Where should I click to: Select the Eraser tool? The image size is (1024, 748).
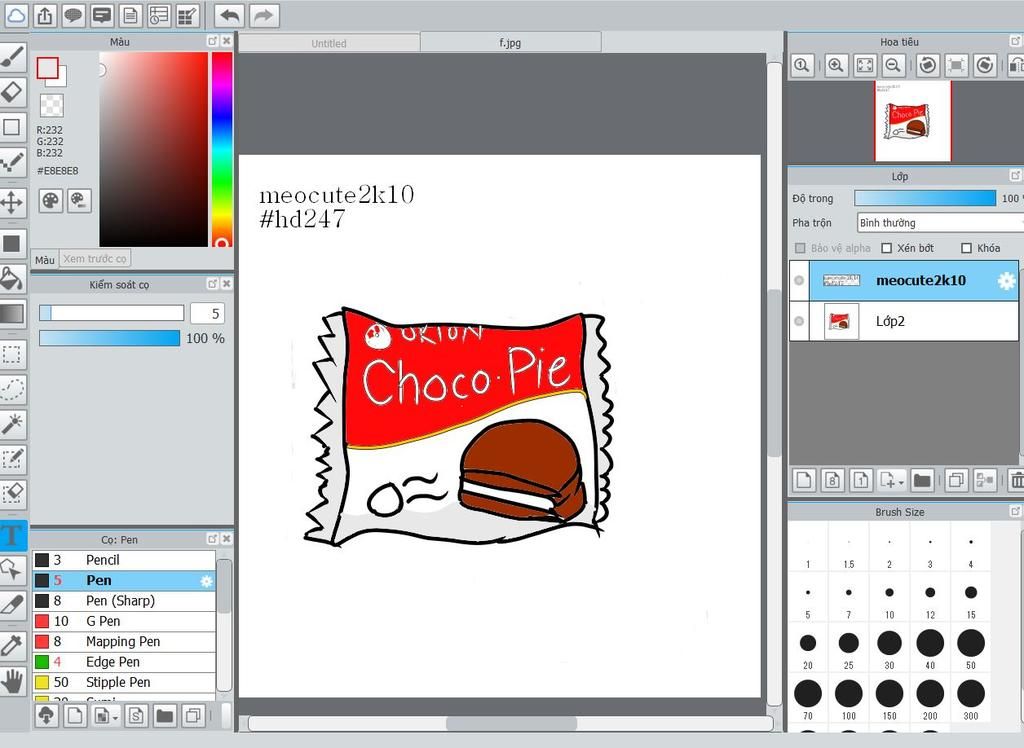(12, 91)
